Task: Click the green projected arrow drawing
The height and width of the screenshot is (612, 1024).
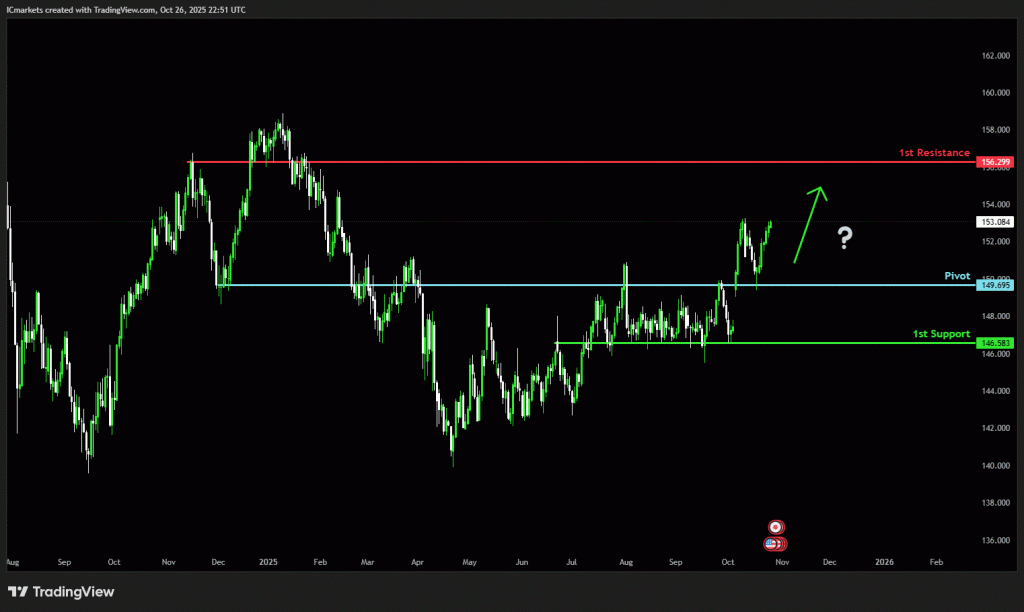Action: coord(809,224)
